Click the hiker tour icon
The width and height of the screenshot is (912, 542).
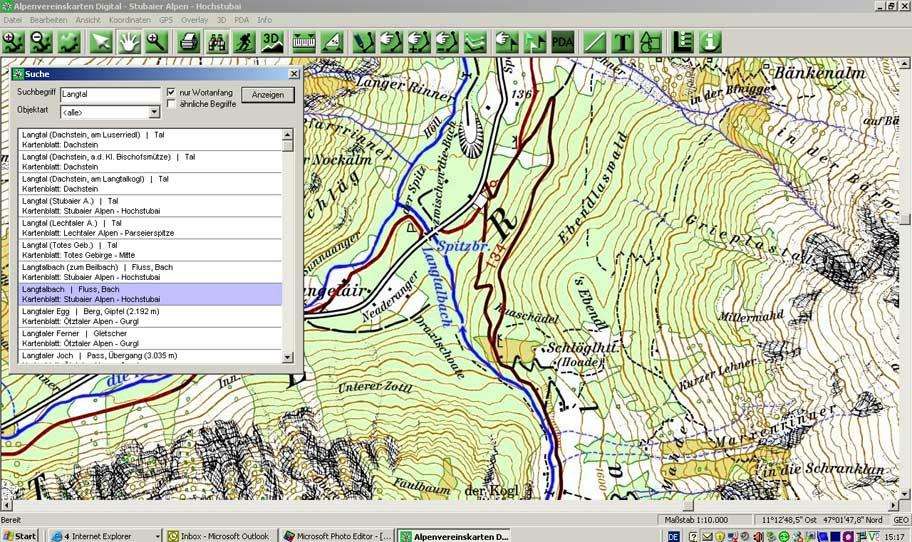(x=244, y=42)
